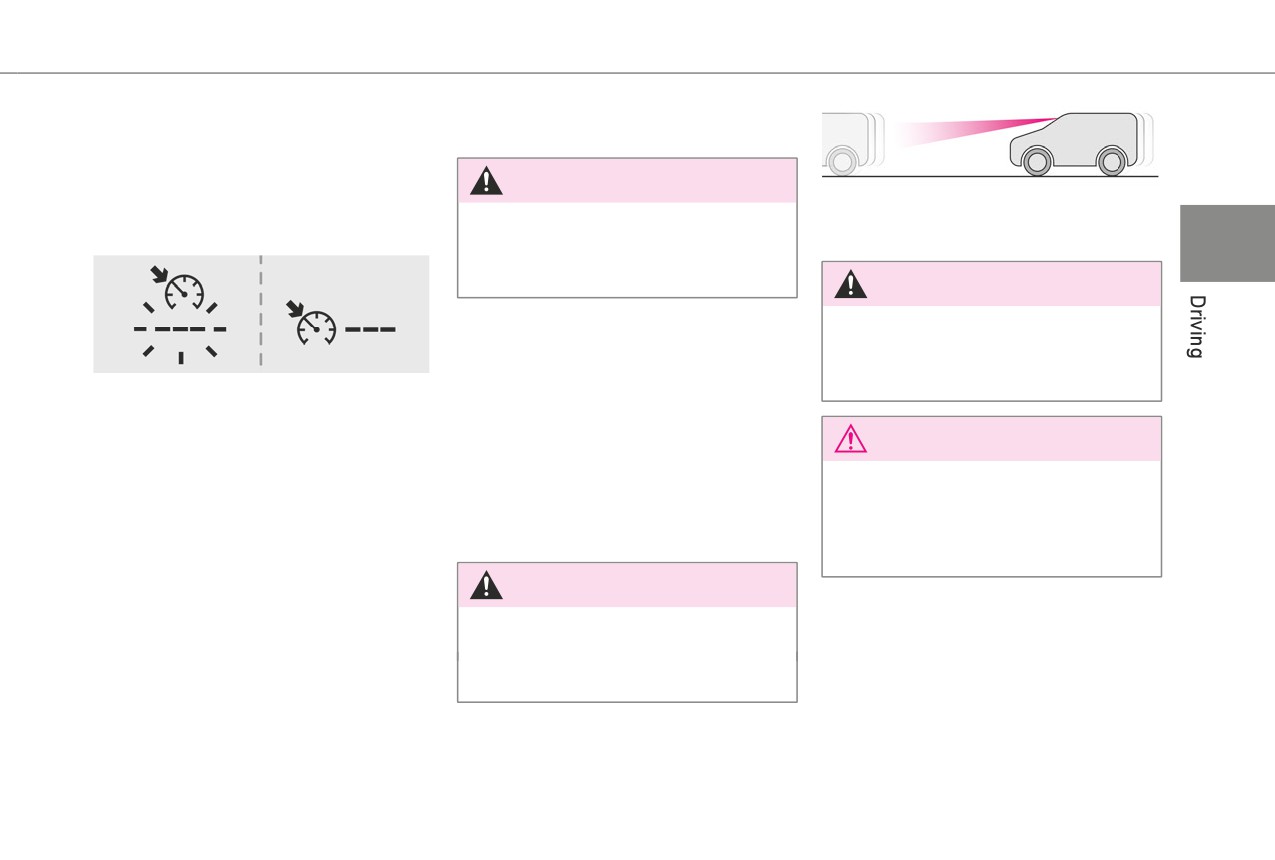Screen dimensions: 1275x860
Task: Click the flashing speed limiter gauge icon
Action: click(x=179, y=287)
